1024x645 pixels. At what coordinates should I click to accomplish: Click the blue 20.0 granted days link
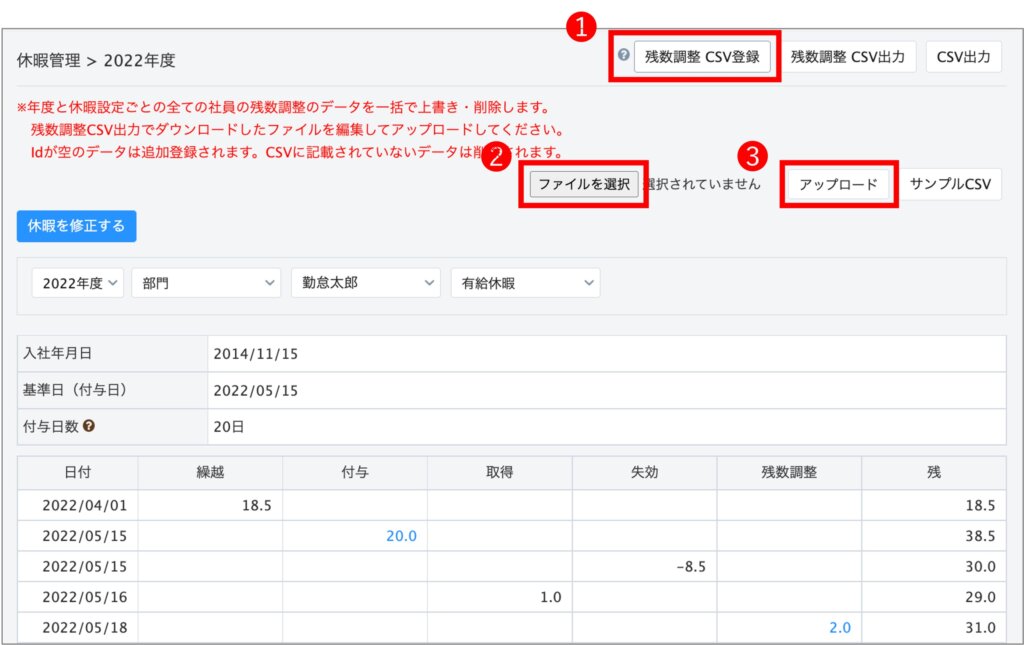click(401, 536)
